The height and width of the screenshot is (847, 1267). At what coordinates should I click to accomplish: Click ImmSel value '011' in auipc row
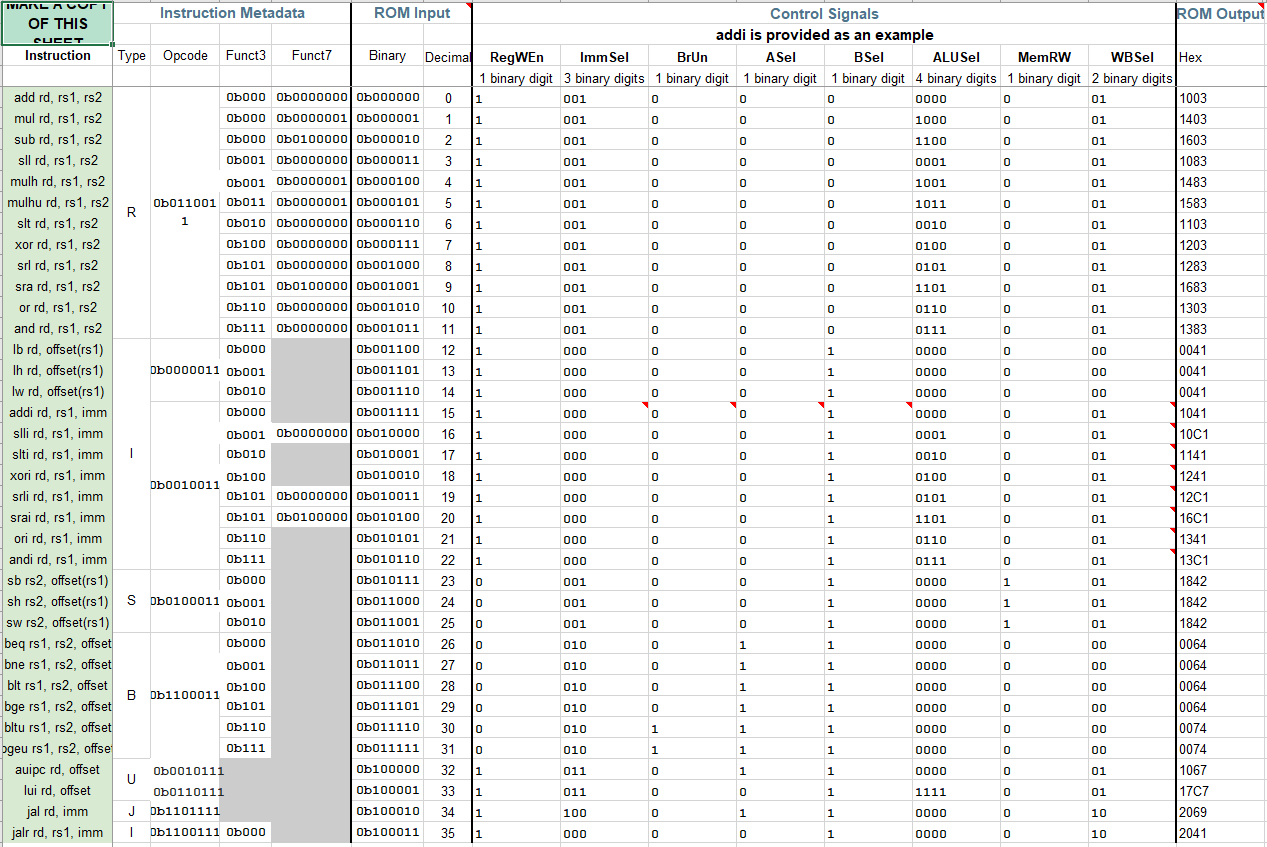[604, 770]
